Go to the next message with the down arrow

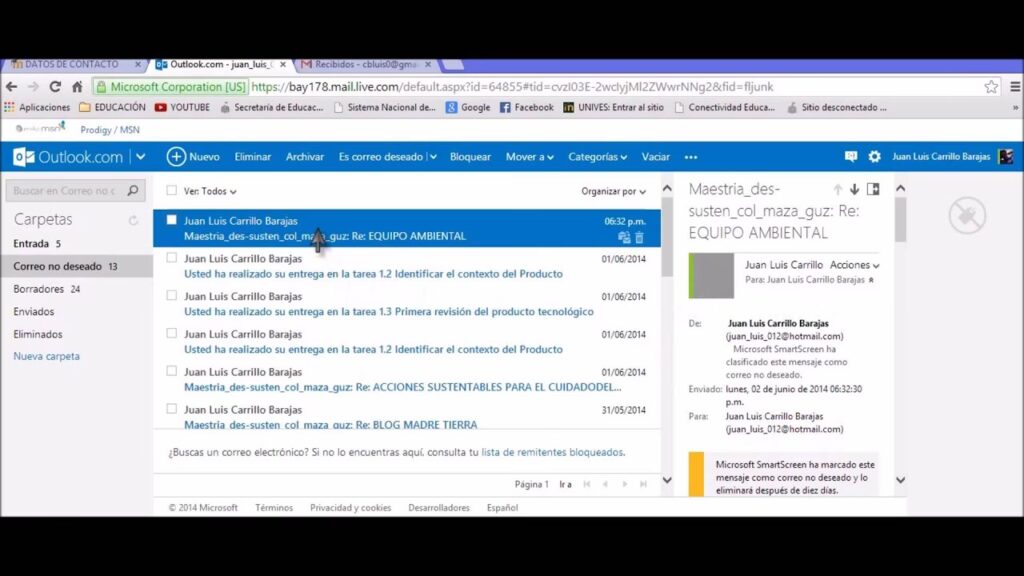854,190
